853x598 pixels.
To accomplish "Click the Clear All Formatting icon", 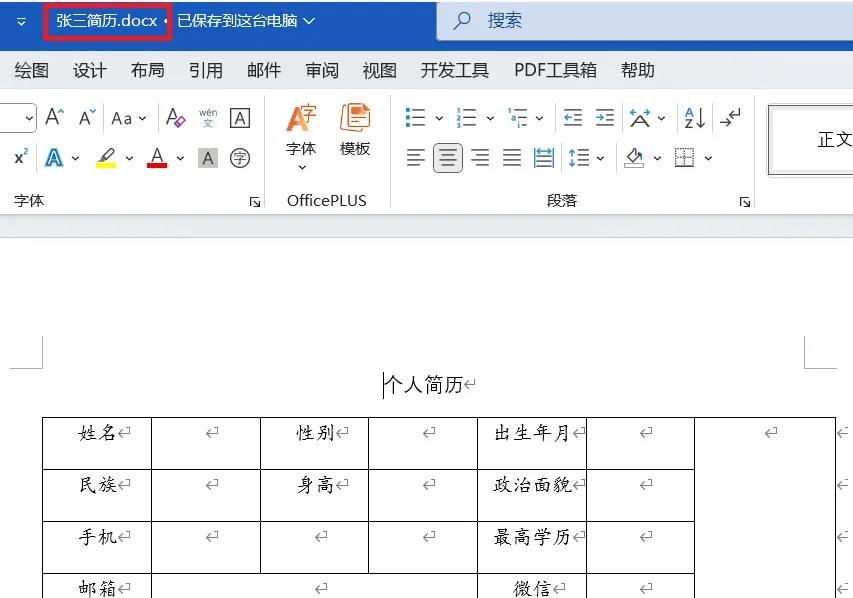I will tap(176, 118).
